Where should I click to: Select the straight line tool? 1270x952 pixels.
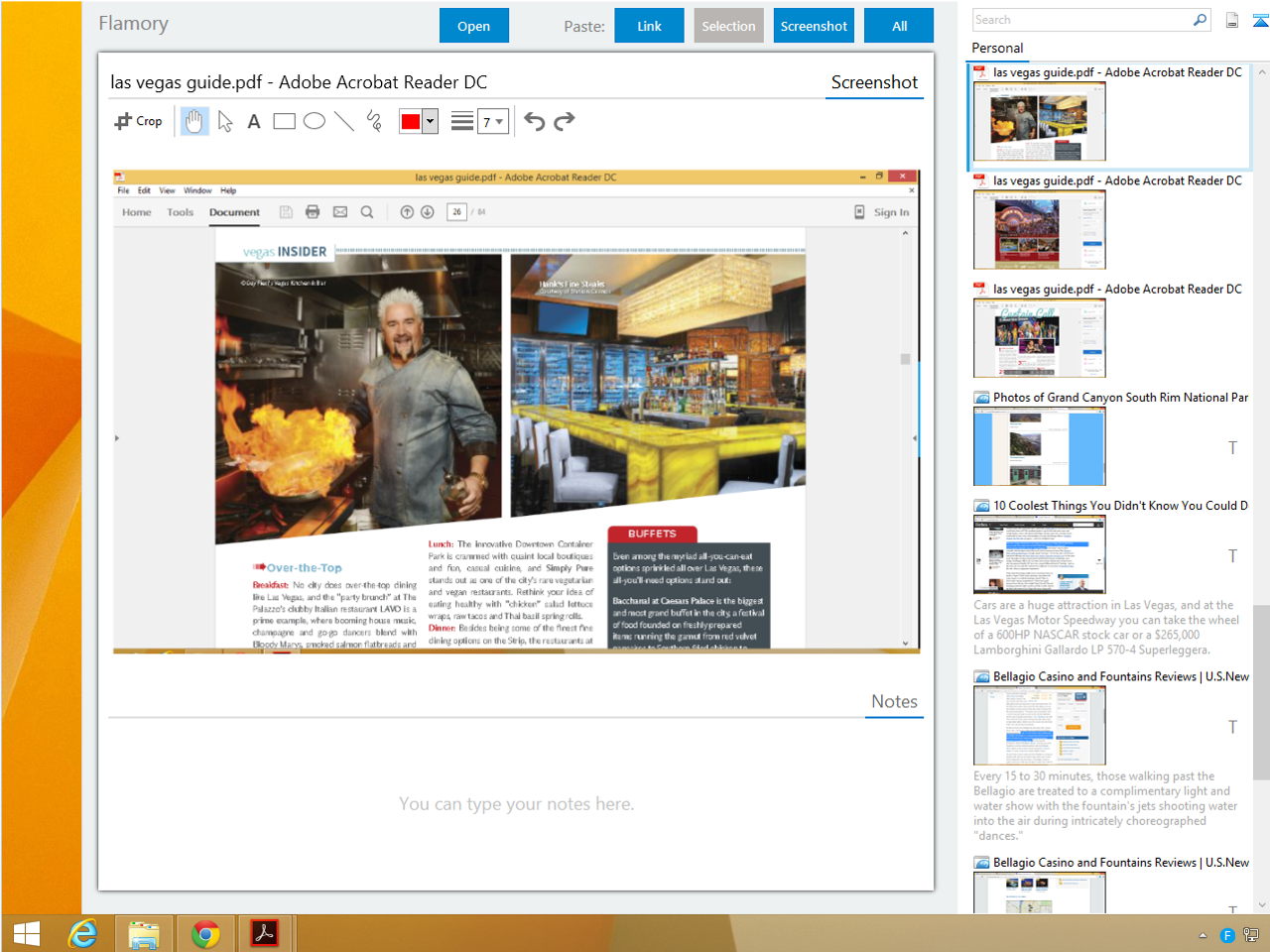pos(343,121)
